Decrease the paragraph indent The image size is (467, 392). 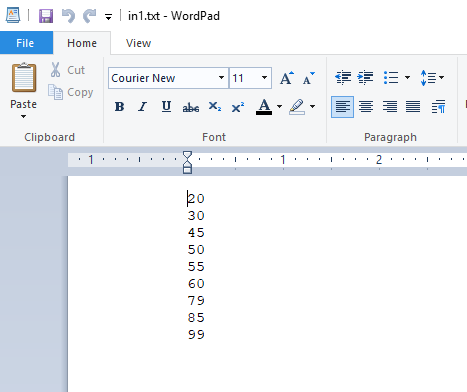pos(343,78)
